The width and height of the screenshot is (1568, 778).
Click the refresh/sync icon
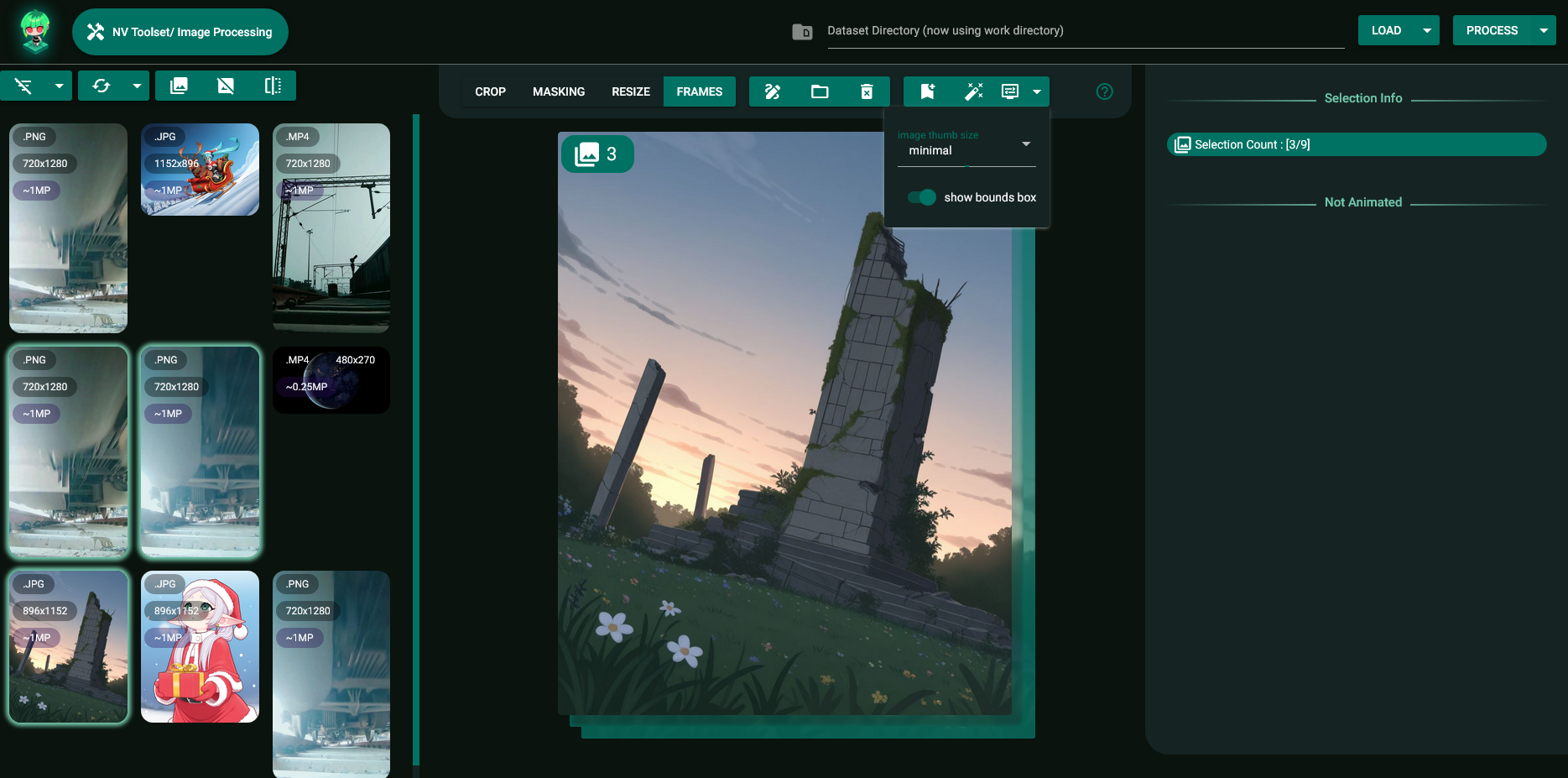click(102, 85)
